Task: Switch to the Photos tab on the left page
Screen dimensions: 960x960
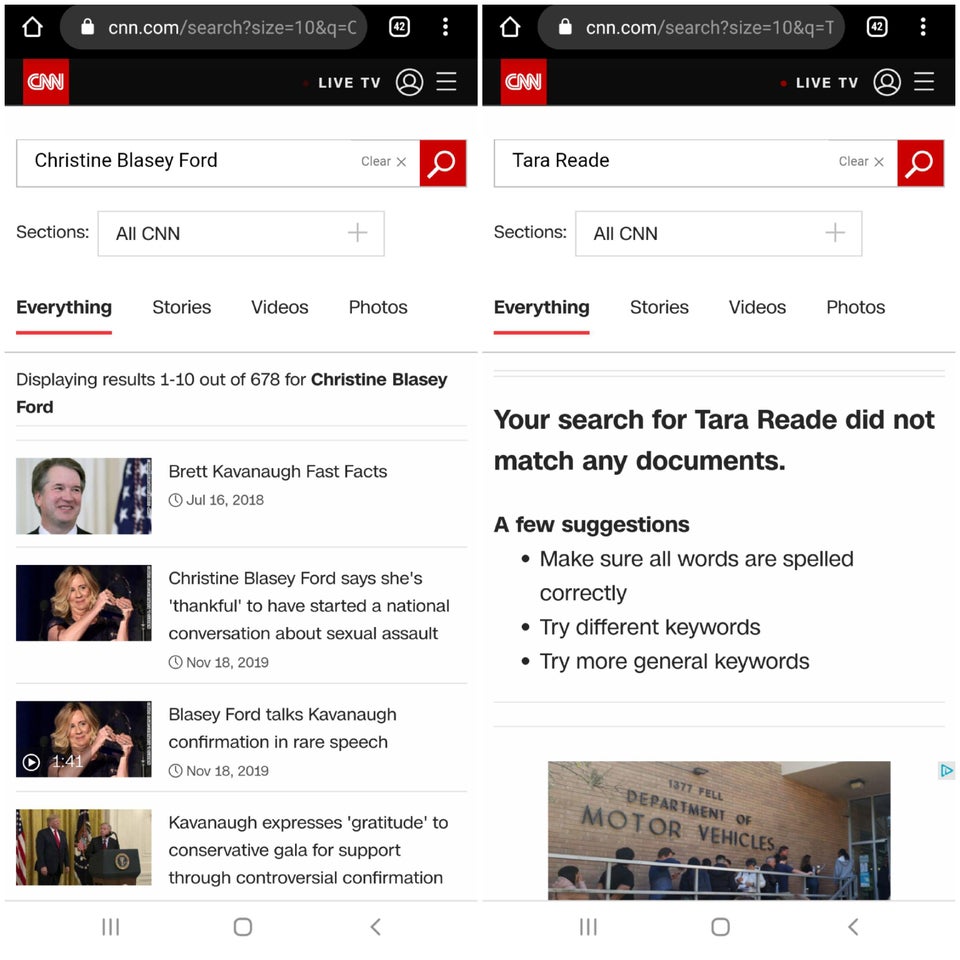Action: coord(378,307)
